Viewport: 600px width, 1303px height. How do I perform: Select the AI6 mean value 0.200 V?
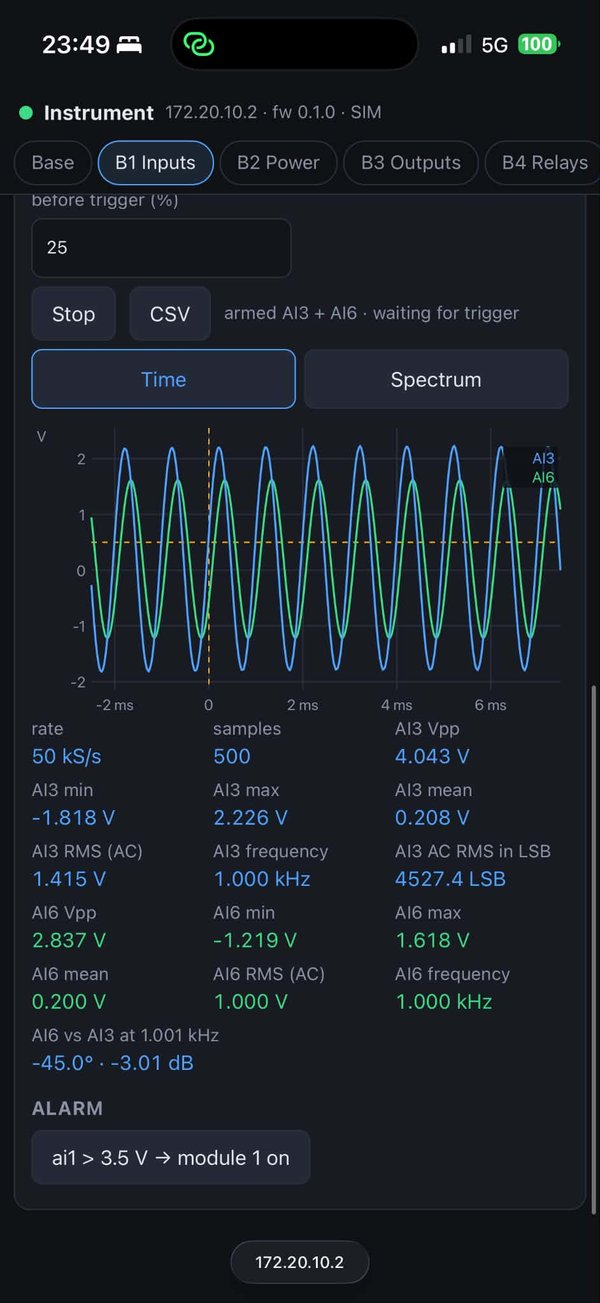point(69,1002)
